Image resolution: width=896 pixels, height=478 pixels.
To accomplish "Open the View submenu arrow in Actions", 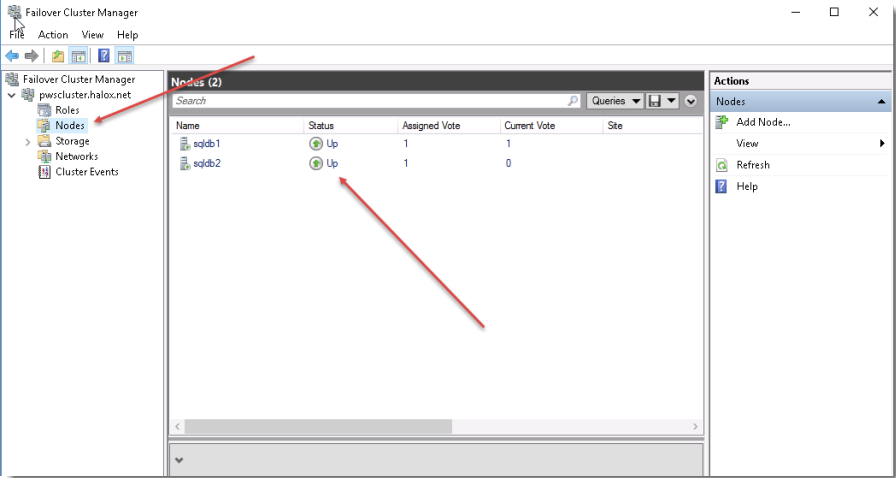I will [x=882, y=144].
